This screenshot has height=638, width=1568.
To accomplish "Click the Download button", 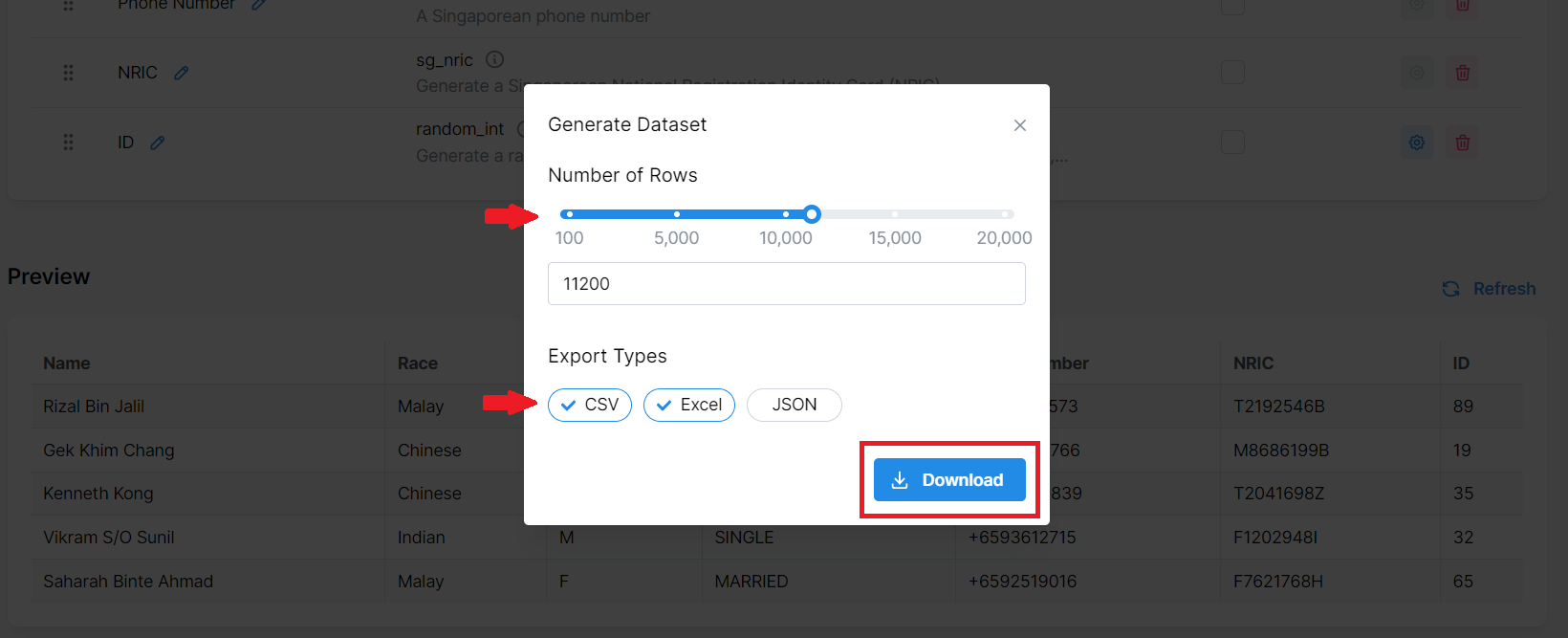I will pos(949,480).
